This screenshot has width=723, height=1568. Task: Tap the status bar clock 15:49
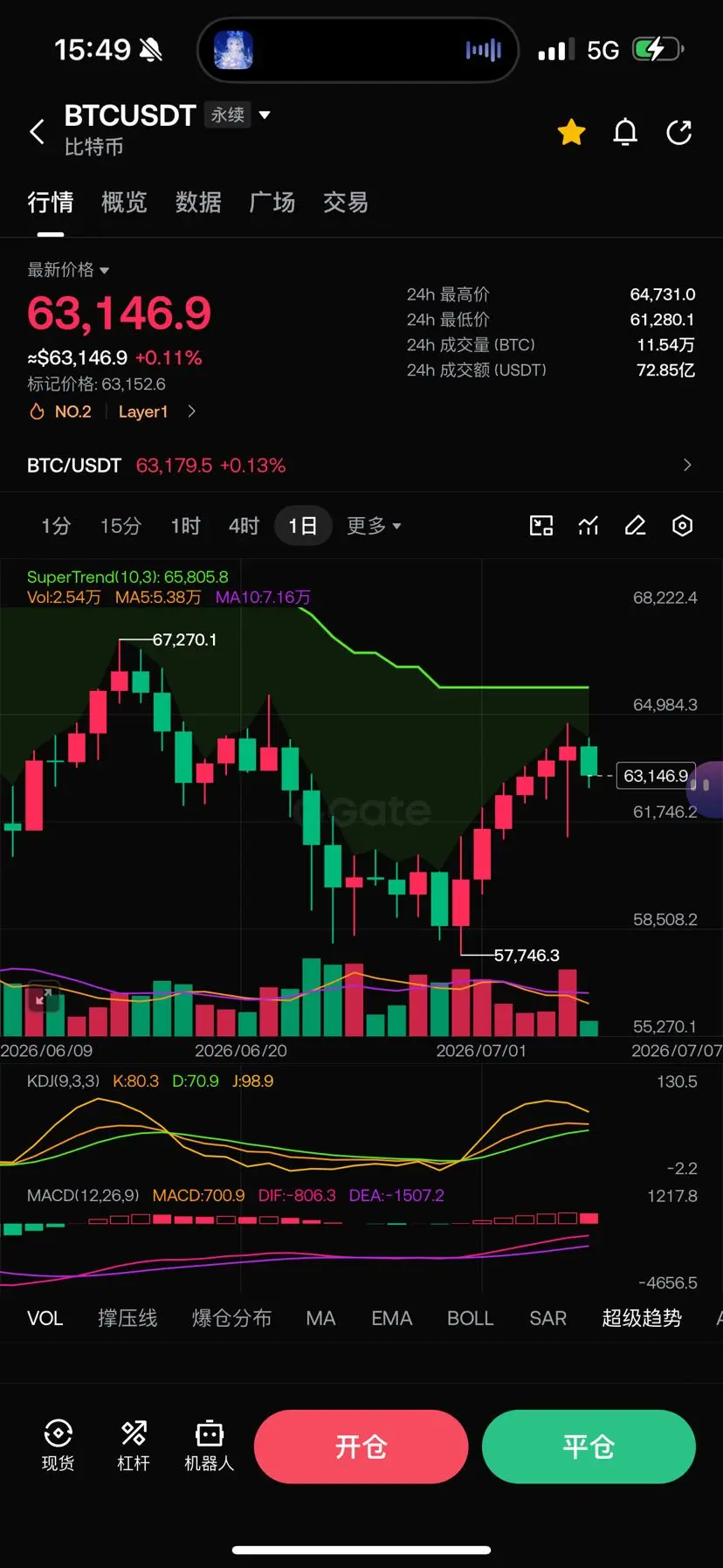click(93, 50)
